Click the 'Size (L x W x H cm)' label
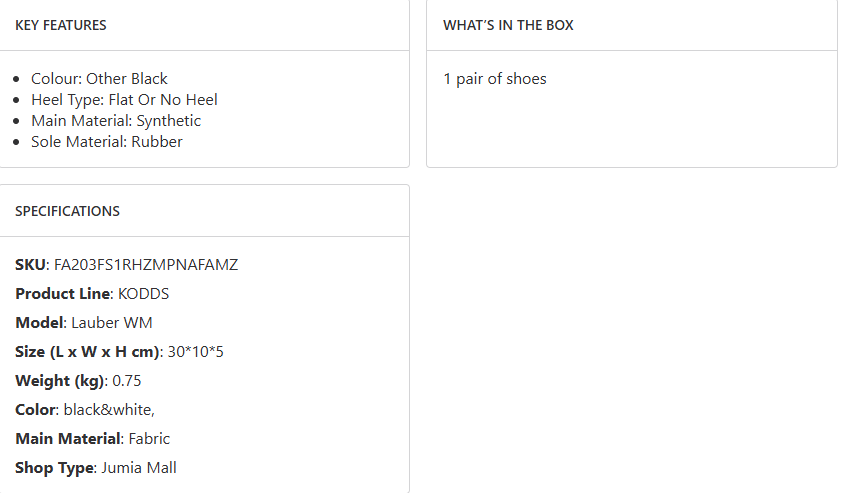The height and width of the screenshot is (493, 844). click(87, 352)
